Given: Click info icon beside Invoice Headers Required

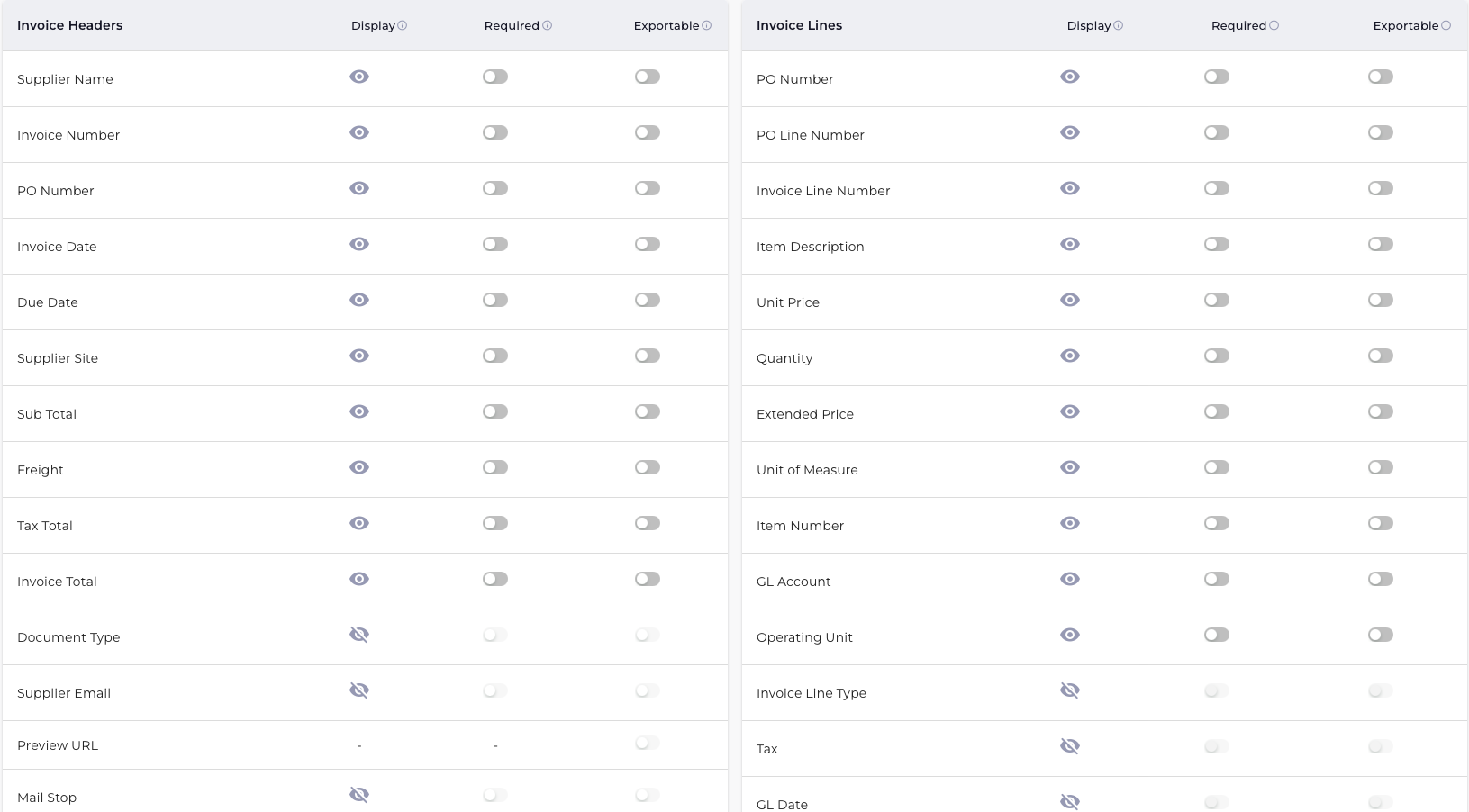Looking at the screenshot, I should pos(548,25).
